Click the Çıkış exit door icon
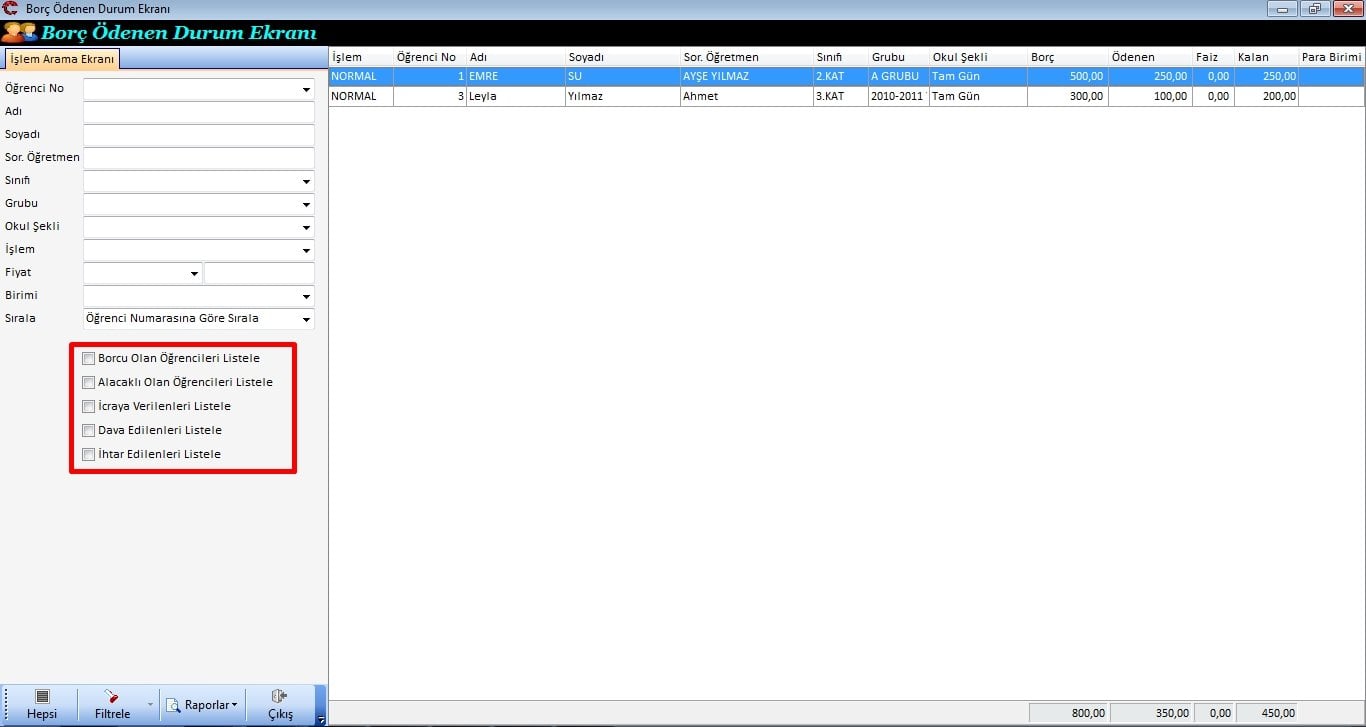Viewport: 1366px width, 727px height. tap(280, 696)
